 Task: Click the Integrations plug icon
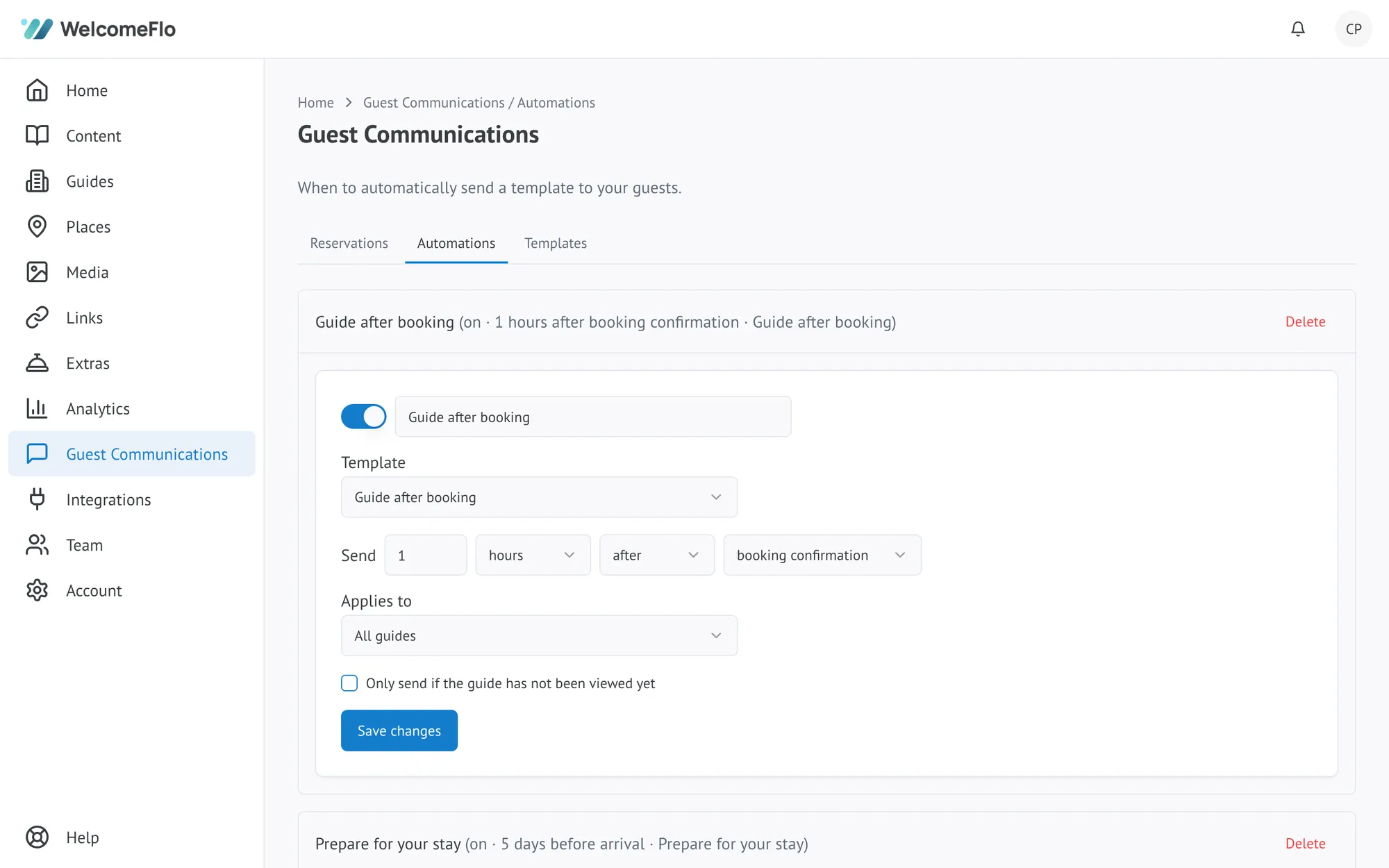pos(37,499)
